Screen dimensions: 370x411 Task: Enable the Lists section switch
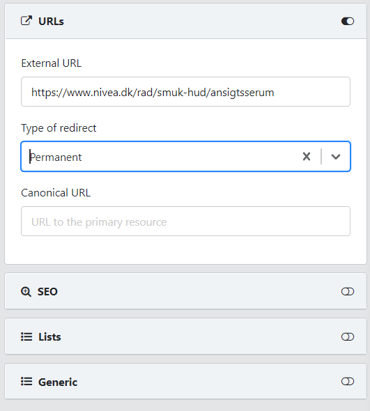[x=347, y=337]
